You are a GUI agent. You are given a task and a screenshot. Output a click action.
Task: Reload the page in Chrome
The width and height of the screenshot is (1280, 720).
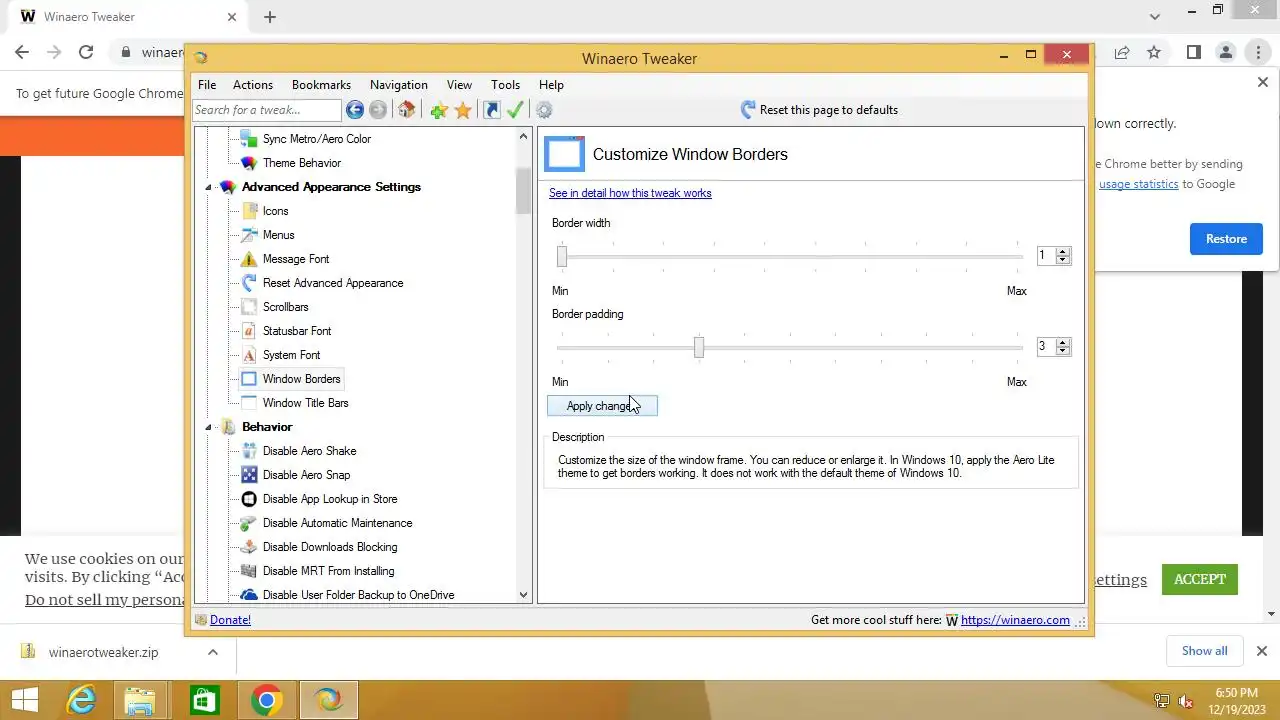point(86,52)
